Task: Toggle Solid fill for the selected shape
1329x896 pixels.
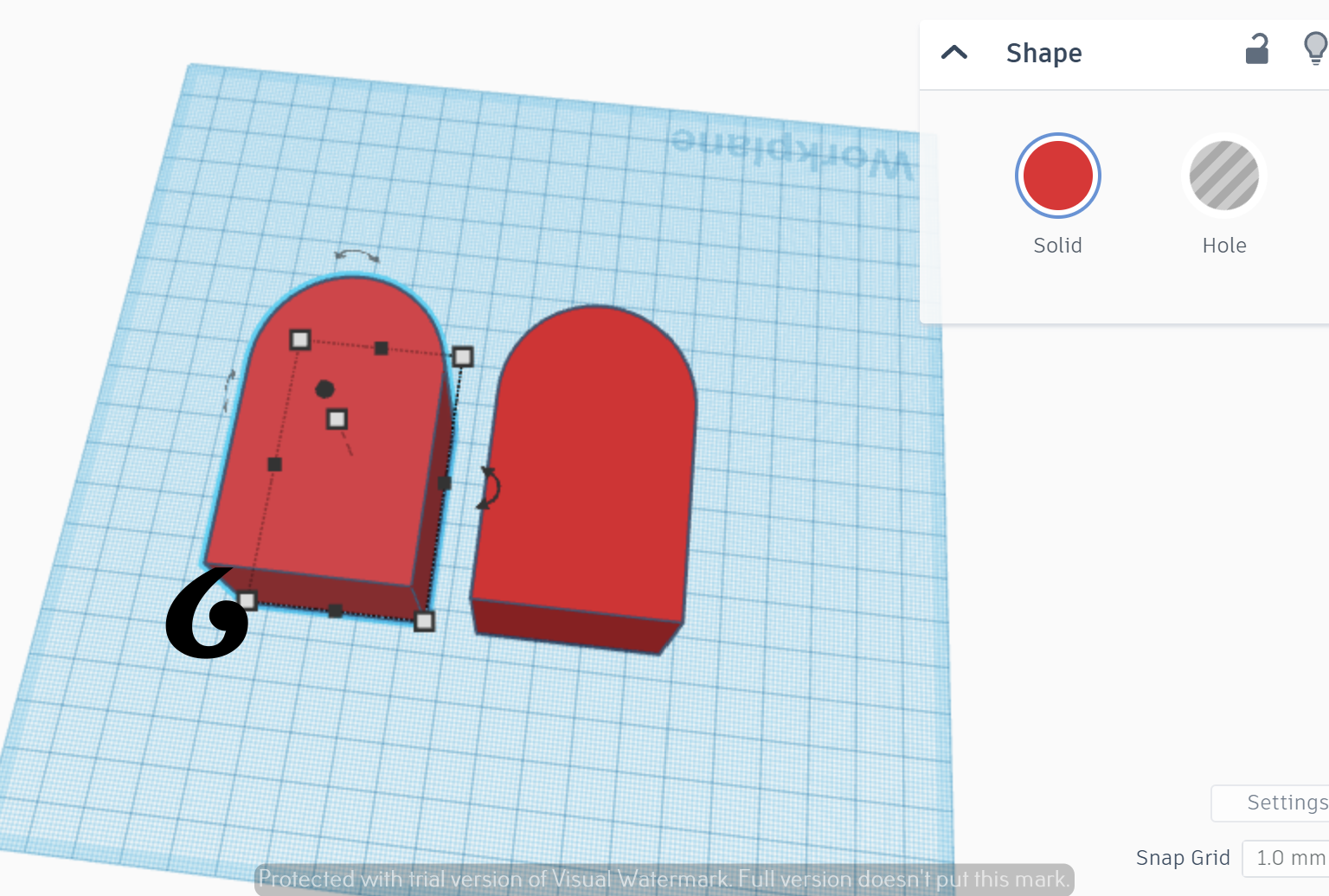Action: [1057, 176]
